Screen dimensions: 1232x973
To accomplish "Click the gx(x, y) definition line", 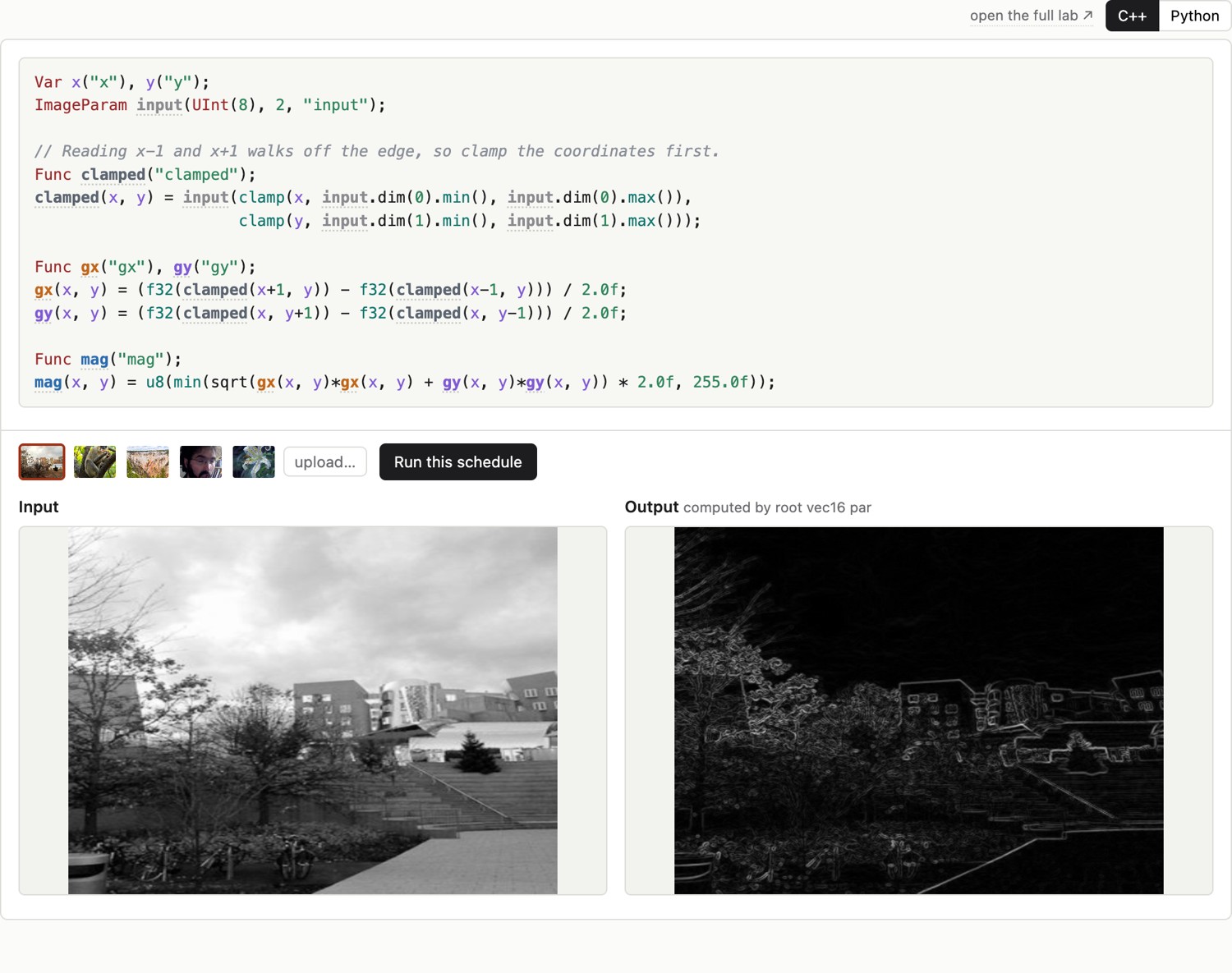I will tap(331, 290).
